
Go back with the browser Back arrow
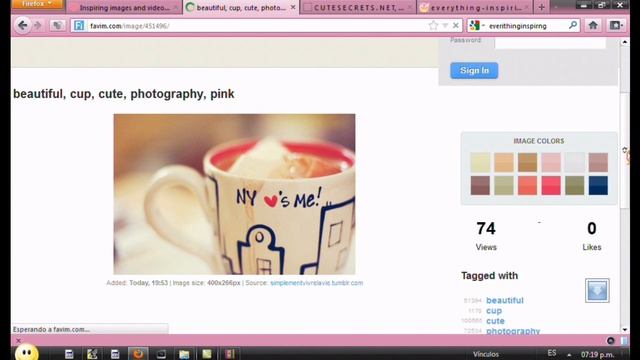(x=23, y=26)
